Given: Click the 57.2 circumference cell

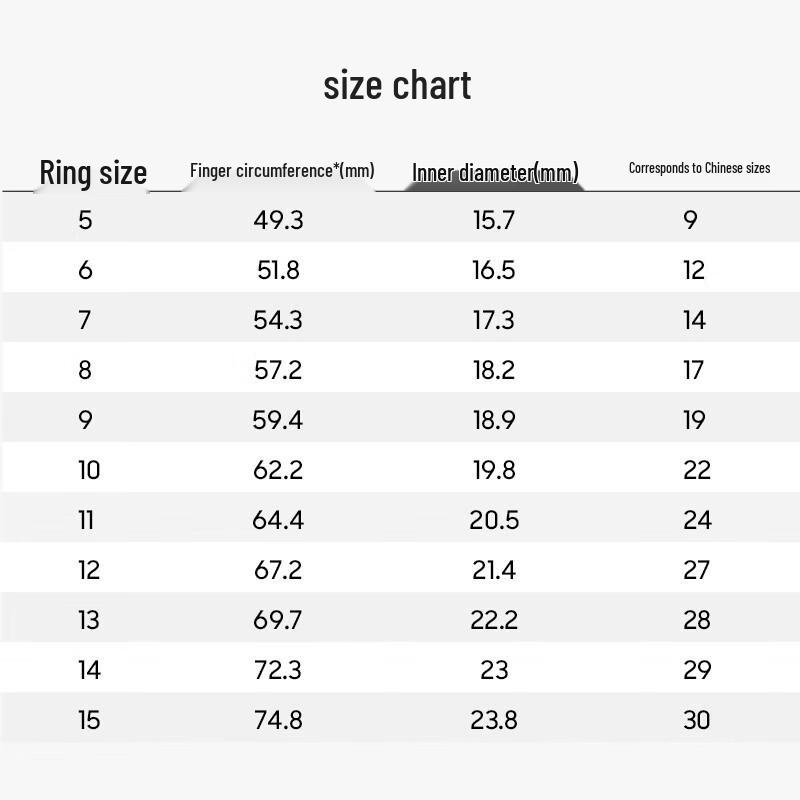Looking at the screenshot, I should point(278,370).
